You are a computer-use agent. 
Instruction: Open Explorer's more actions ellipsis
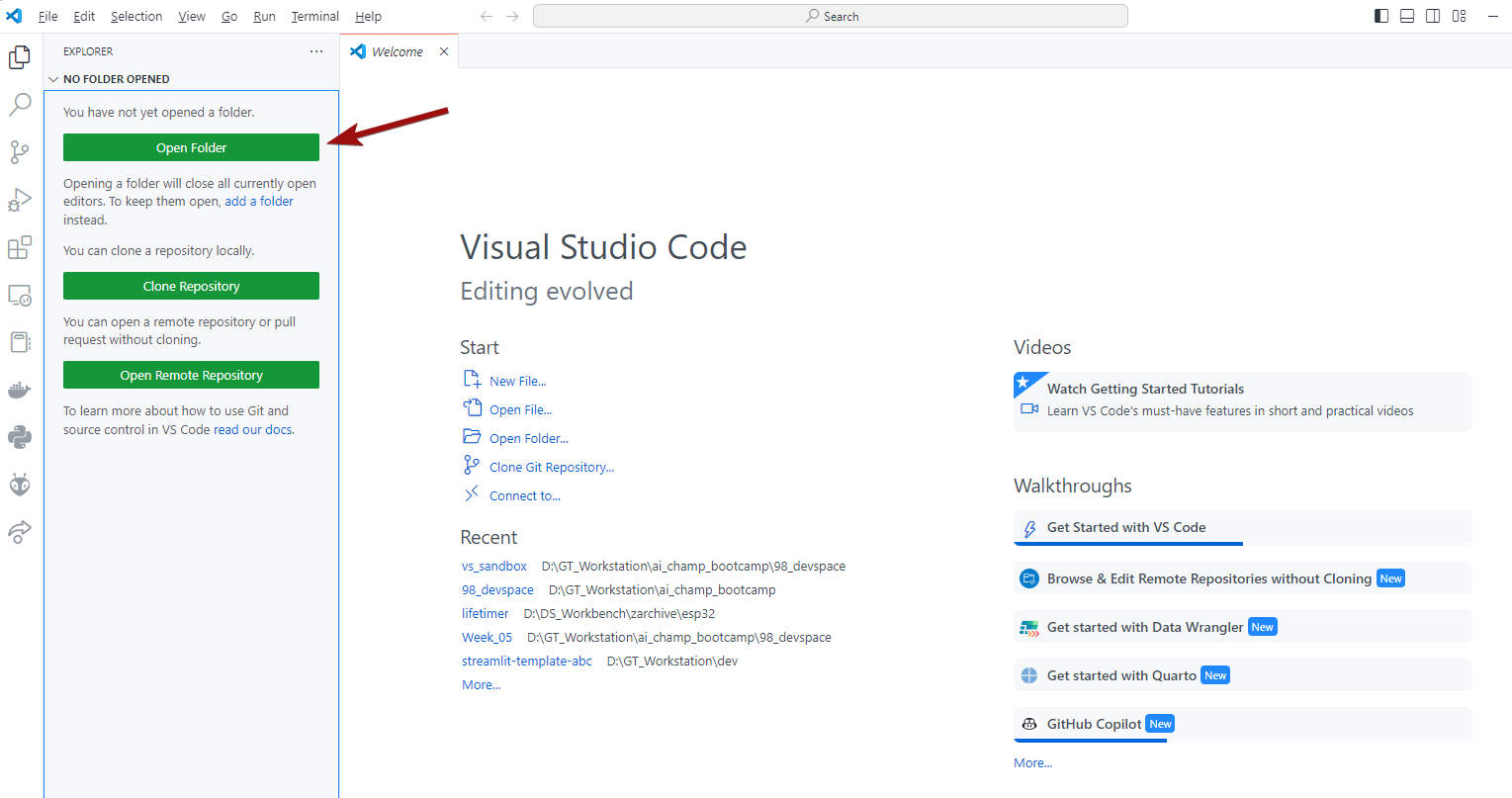[x=316, y=51]
